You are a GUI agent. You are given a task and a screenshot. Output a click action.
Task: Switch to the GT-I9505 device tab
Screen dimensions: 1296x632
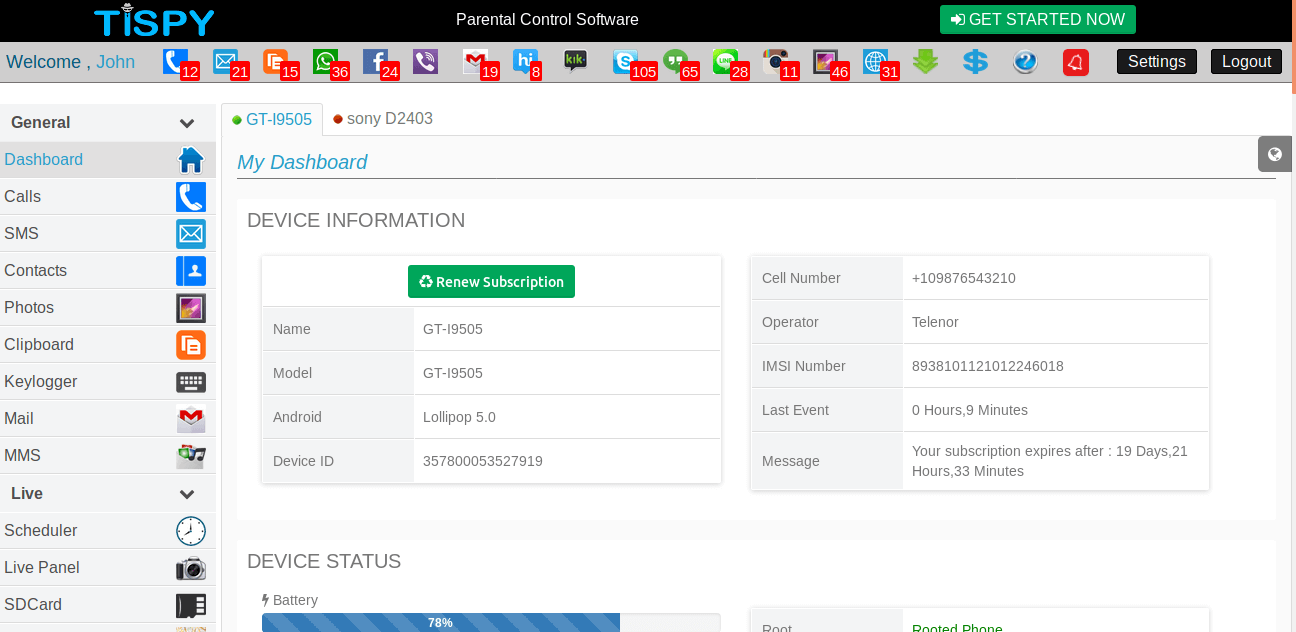272,119
